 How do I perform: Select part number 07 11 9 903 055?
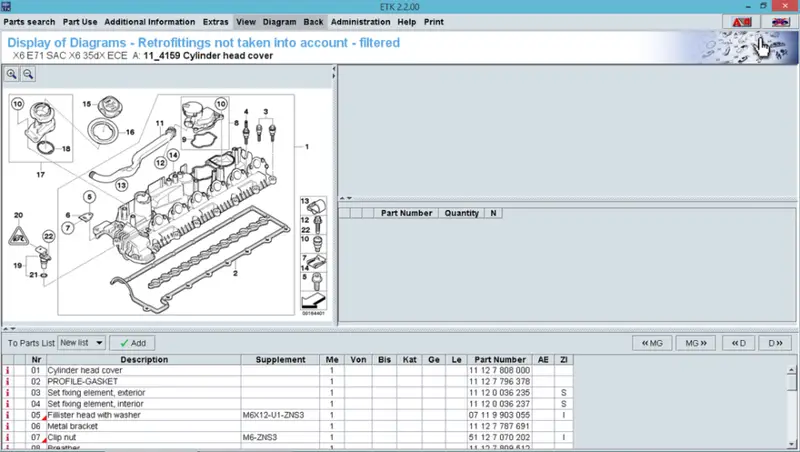click(499, 415)
